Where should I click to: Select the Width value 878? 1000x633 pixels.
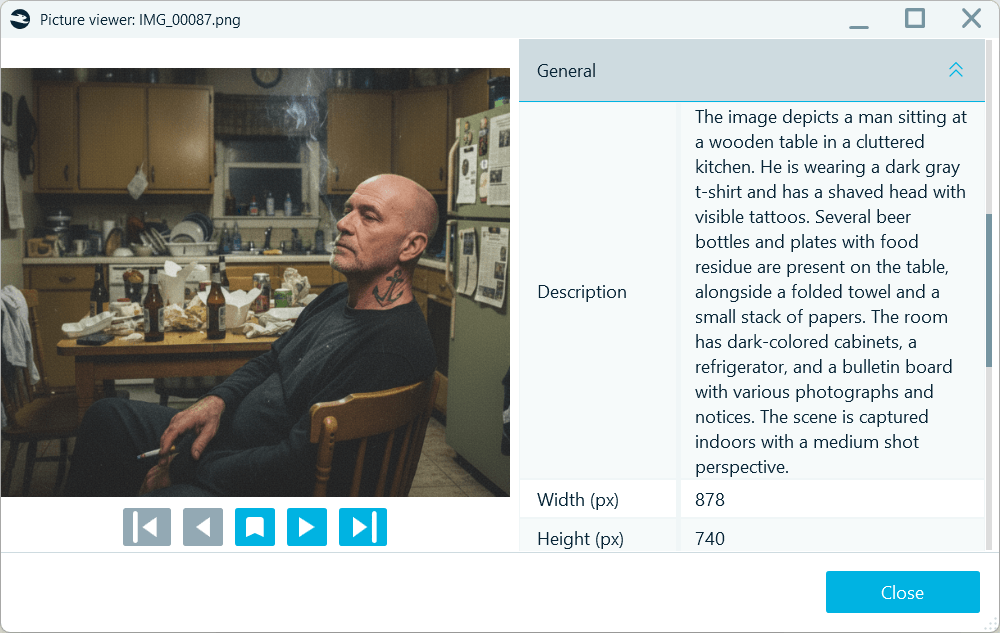click(710, 499)
